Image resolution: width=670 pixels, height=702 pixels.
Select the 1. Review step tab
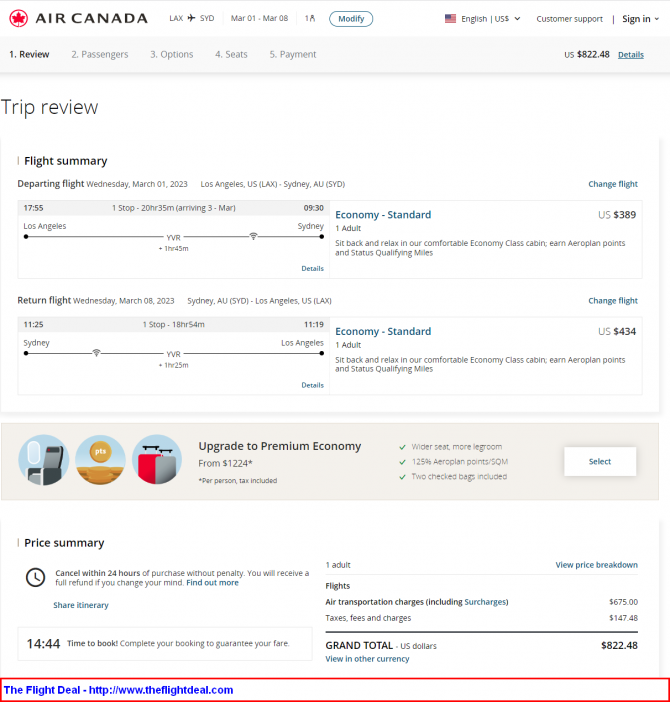29,54
